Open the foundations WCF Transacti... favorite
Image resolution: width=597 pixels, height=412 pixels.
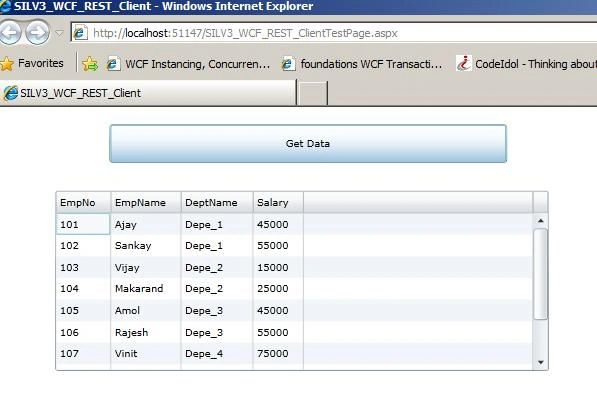coord(362,64)
